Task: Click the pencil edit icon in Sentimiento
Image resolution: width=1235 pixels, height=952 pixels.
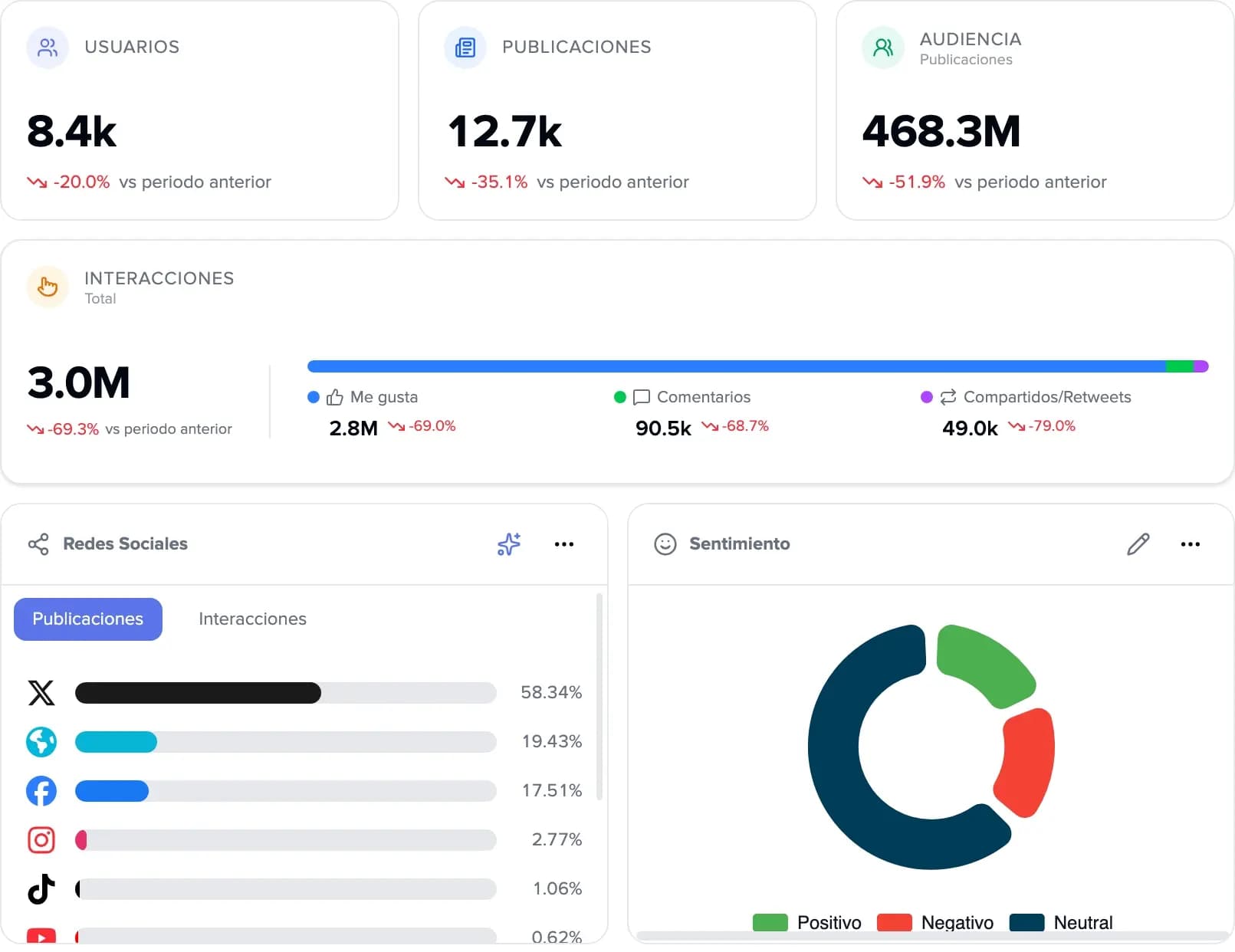Action: pos(1138,544)
